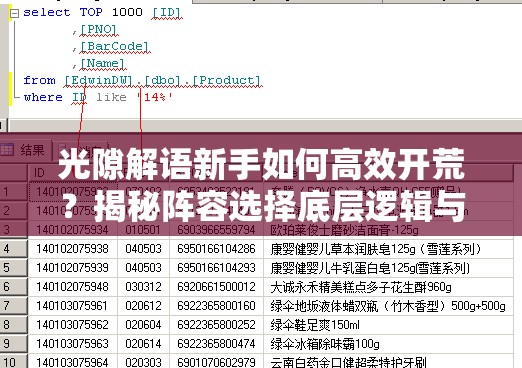Image resolution: width=522 pixels, height=368 pixels.
Task: Click ID cell 140102075934
Action: pyautogui.click(x=73, y=230)
